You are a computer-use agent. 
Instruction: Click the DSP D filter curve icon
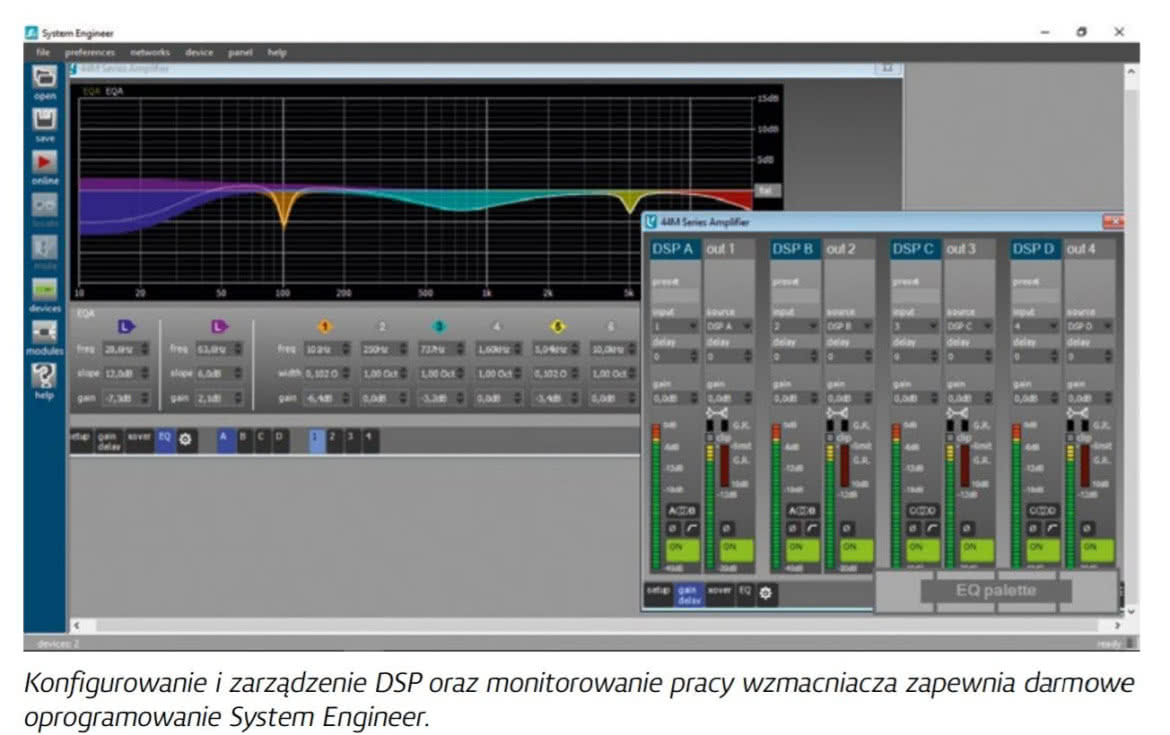(1052, 528)
